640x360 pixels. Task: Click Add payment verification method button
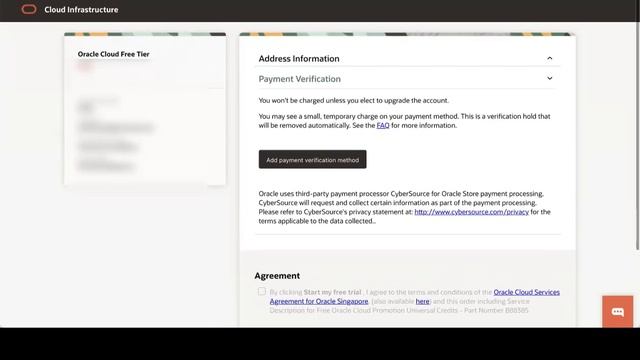tap(312, 160)
